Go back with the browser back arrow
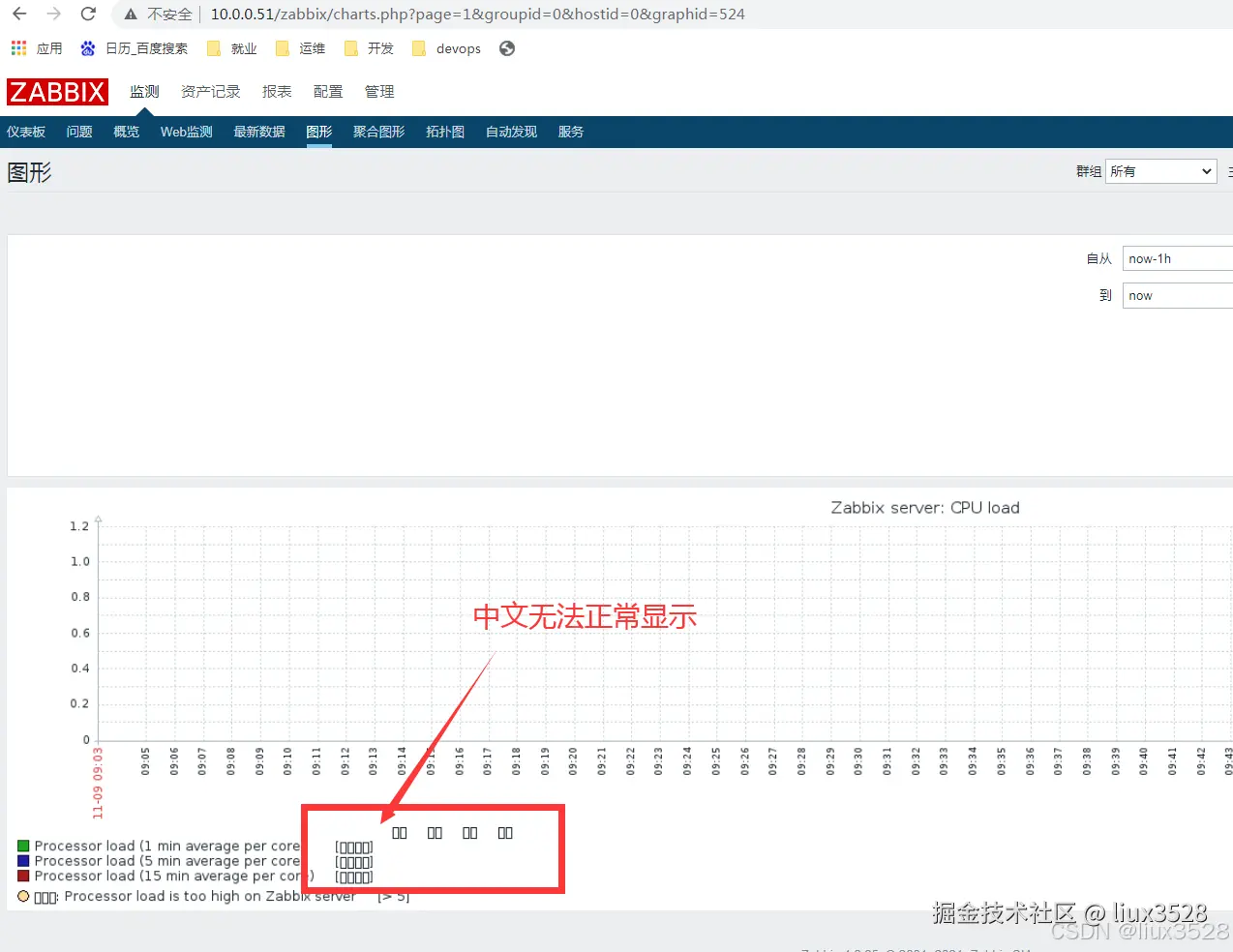 click(x=19, y=14)
